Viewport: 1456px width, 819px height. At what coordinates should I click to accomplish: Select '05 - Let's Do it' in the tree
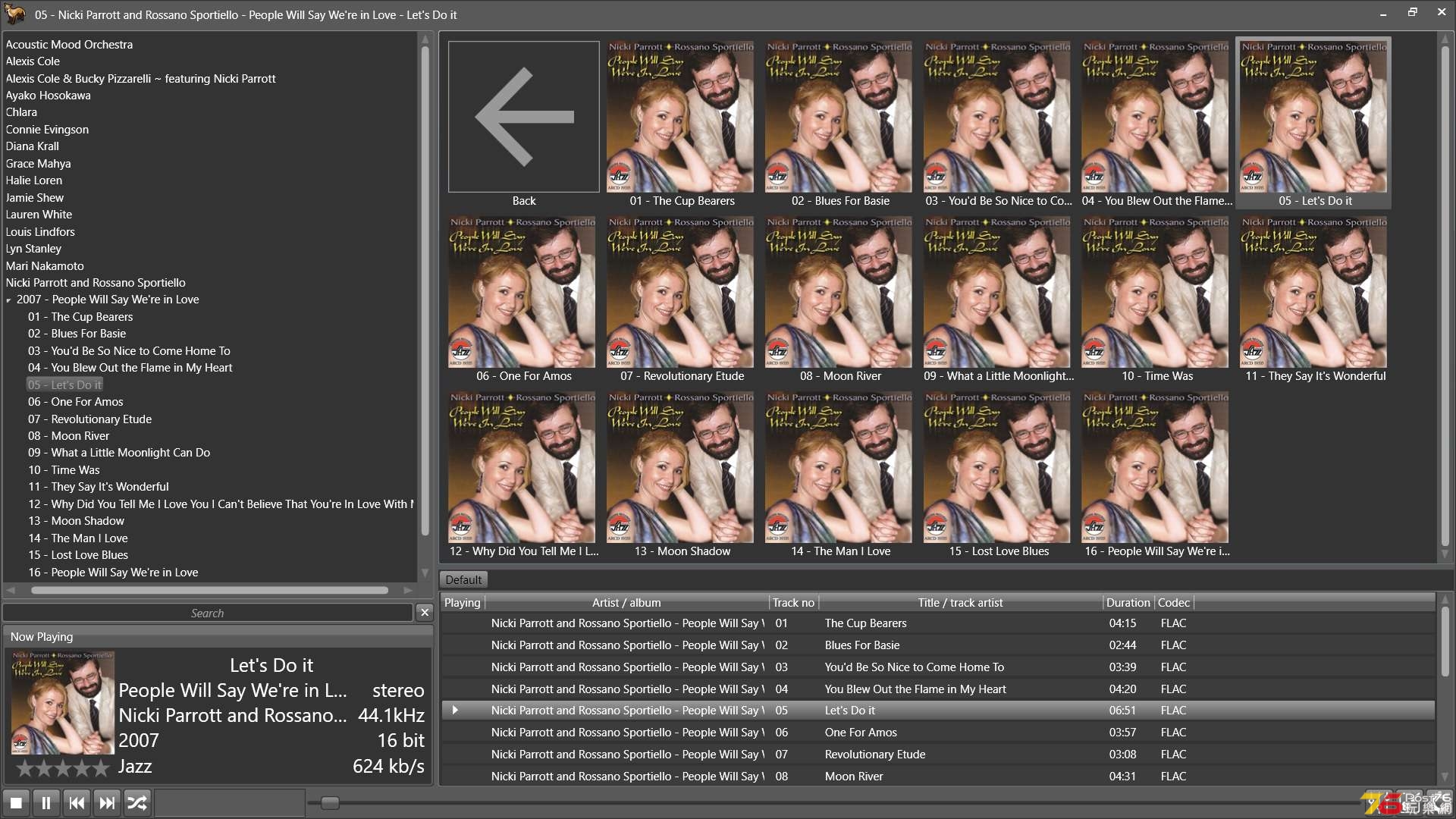click(64, 385)
